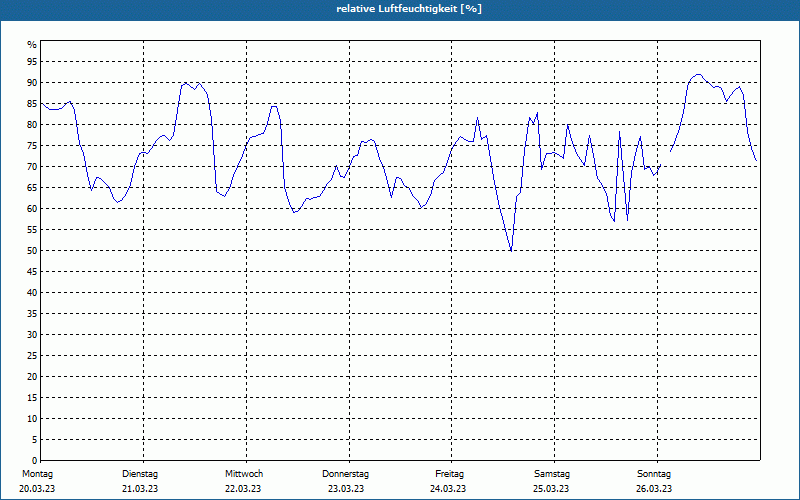Click the 'Montag' day label

pyautogui.click(x=37, y=474)
